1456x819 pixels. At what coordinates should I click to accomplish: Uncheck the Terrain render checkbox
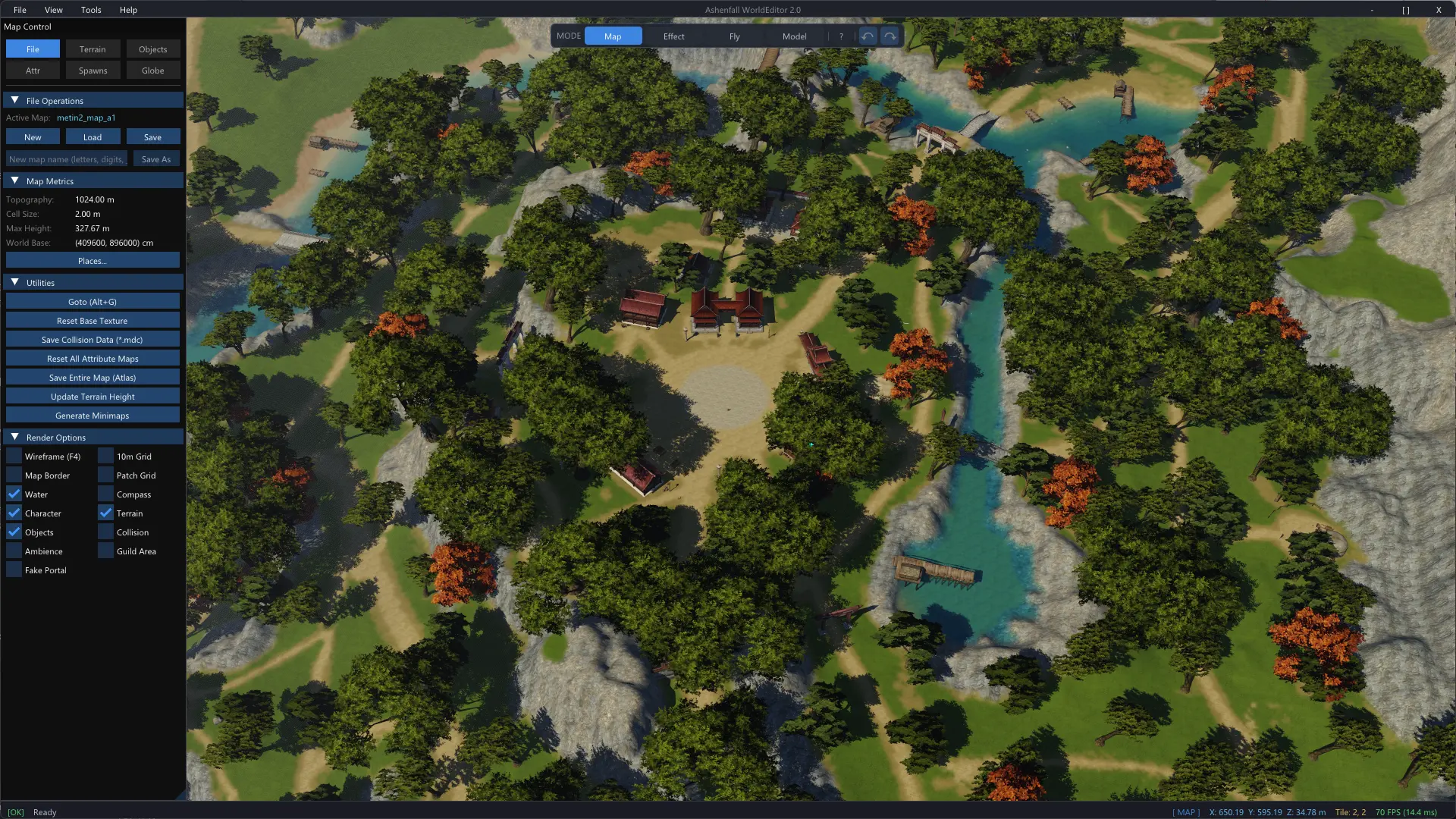click(x=105, y=513)
